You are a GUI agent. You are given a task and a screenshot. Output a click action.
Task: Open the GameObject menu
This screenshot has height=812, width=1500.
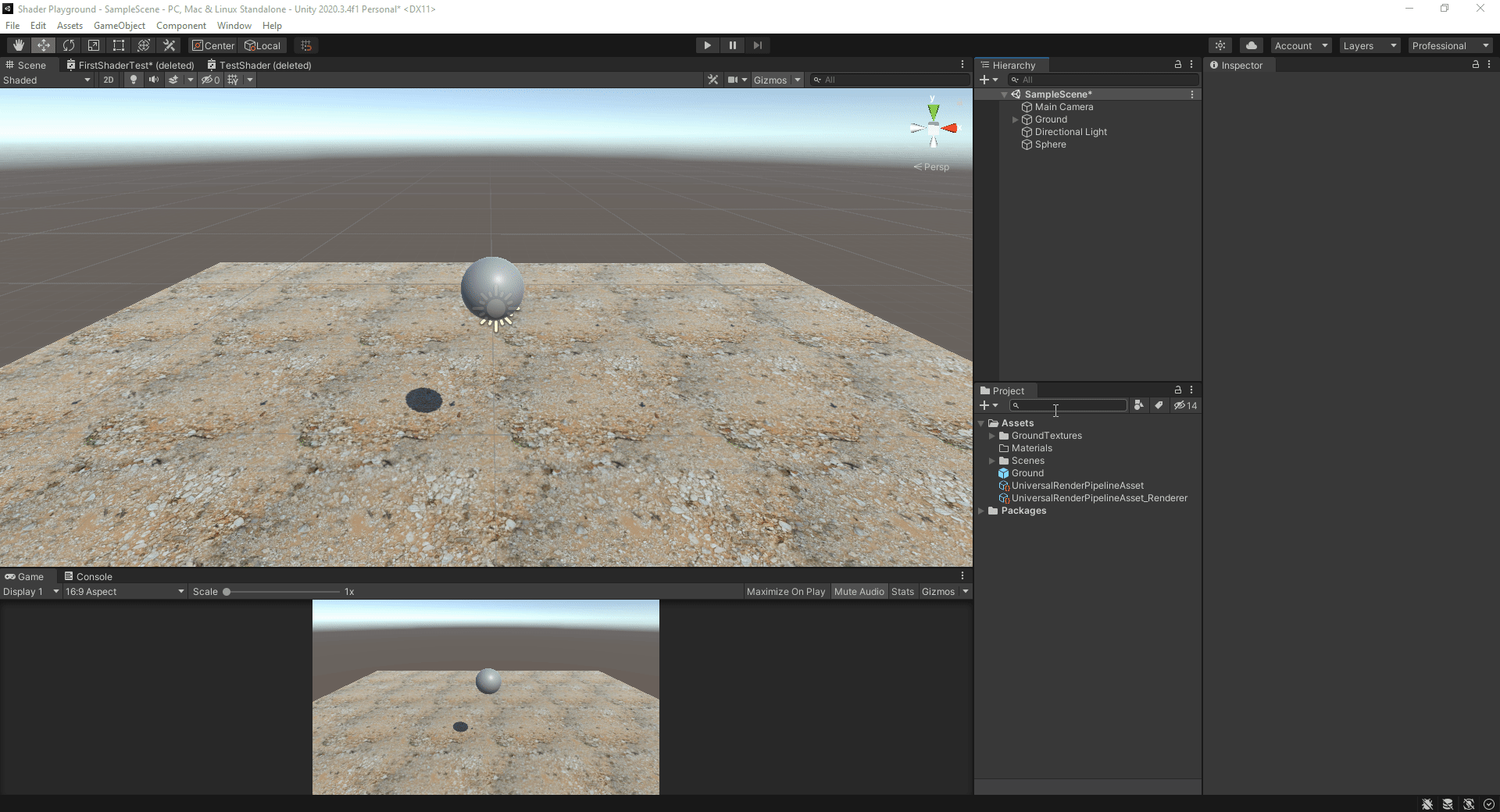point(120,26)
